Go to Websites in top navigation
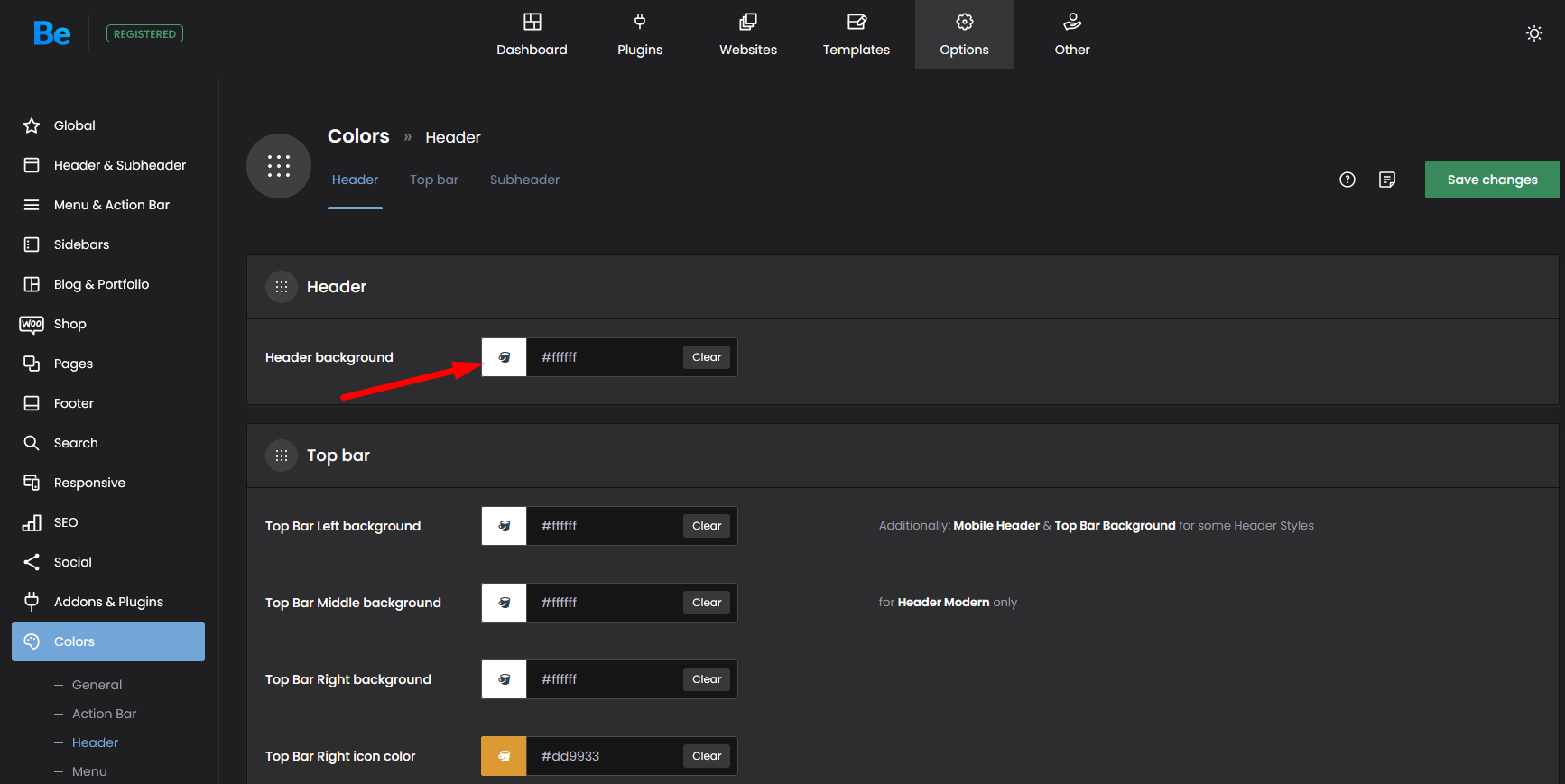 click(748, 35)
